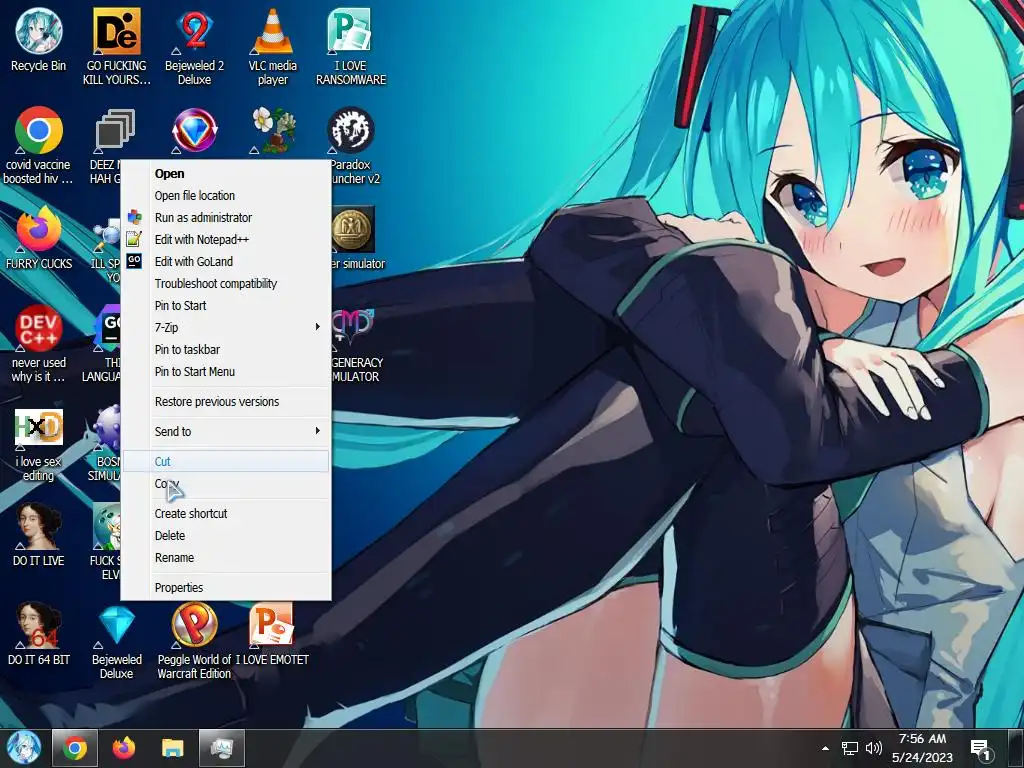Image resolution: width=1024 pixels, height=768 pixels.
Task: Expand the 7-Zip submenu
Action: pos(227,327)
